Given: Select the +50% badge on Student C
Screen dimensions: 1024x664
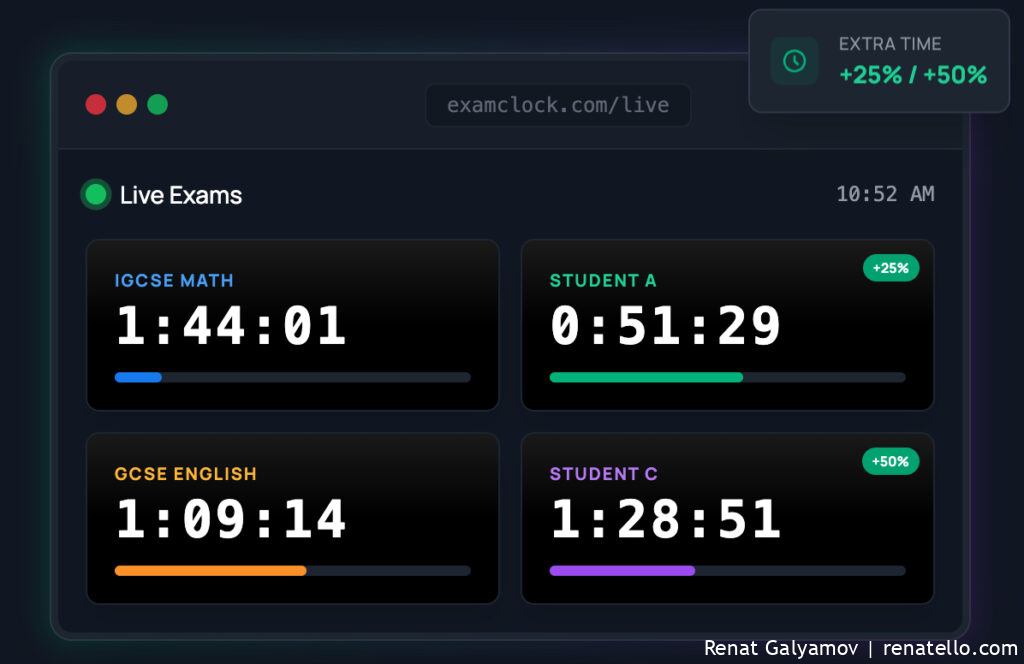Looking at the screenshot, I should pyautogui.click(x=890, y=461).
